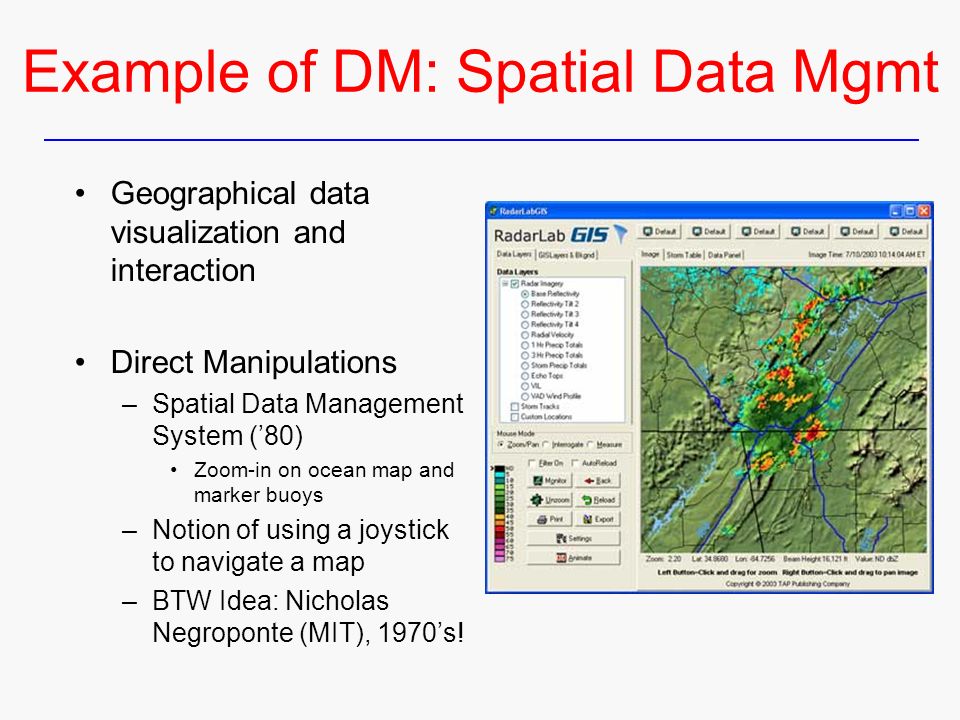960x720 pixels.
Task: Enable the Storm Tracks layer
Action: pos(515,407)
